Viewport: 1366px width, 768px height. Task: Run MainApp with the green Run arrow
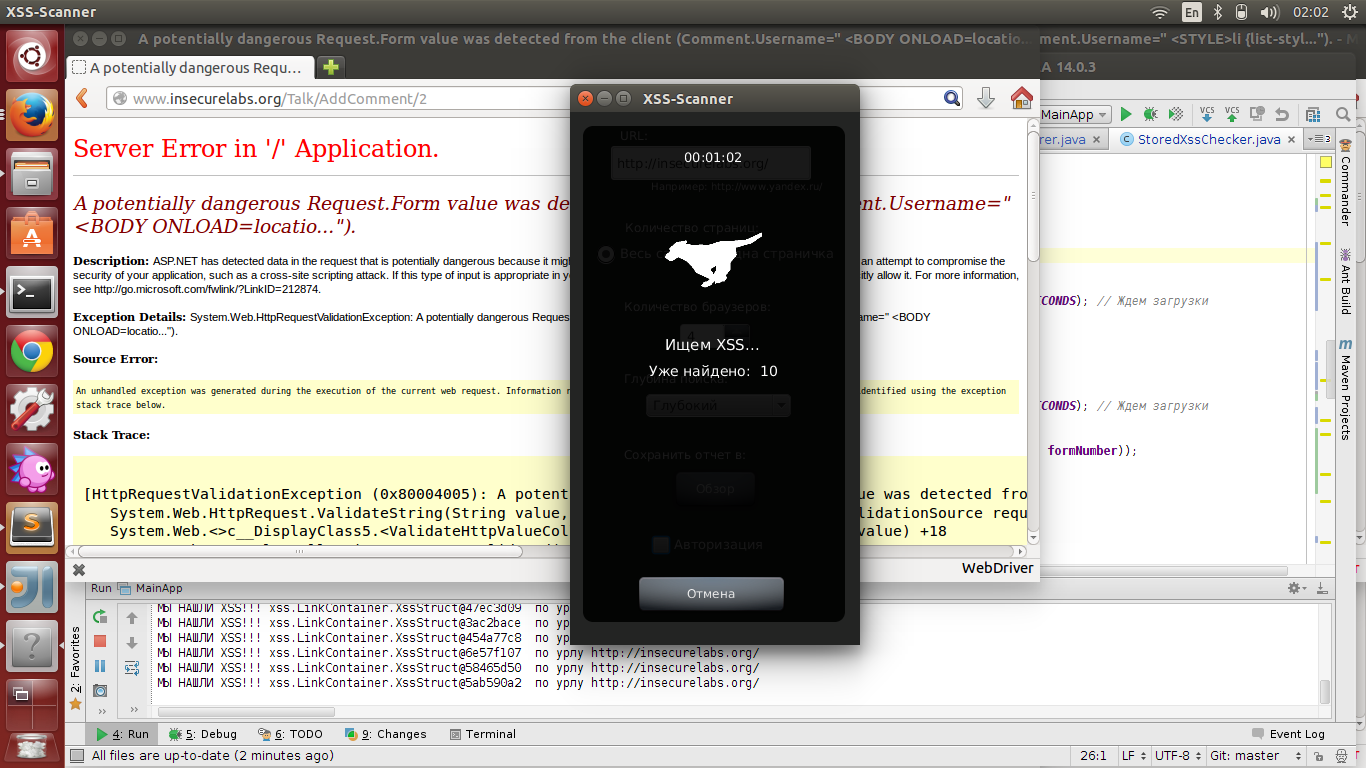pyautogui.click(x=1126, y=114)
